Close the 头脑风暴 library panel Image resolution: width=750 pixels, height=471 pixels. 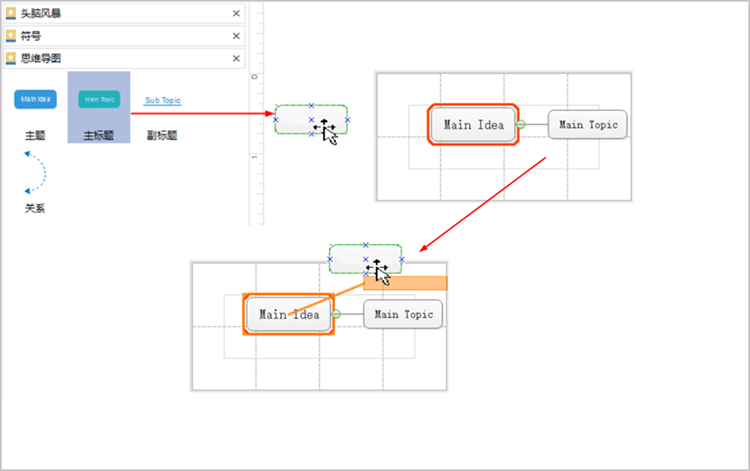pyautogui.click(x=236, y=13)
